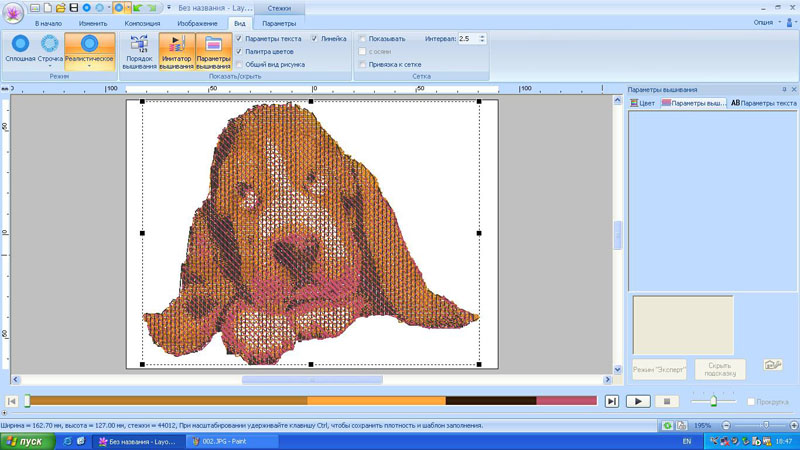Toggle the Параметры вышивания panel button
This screenshot has height=450, width=800.
click(213, 52)
